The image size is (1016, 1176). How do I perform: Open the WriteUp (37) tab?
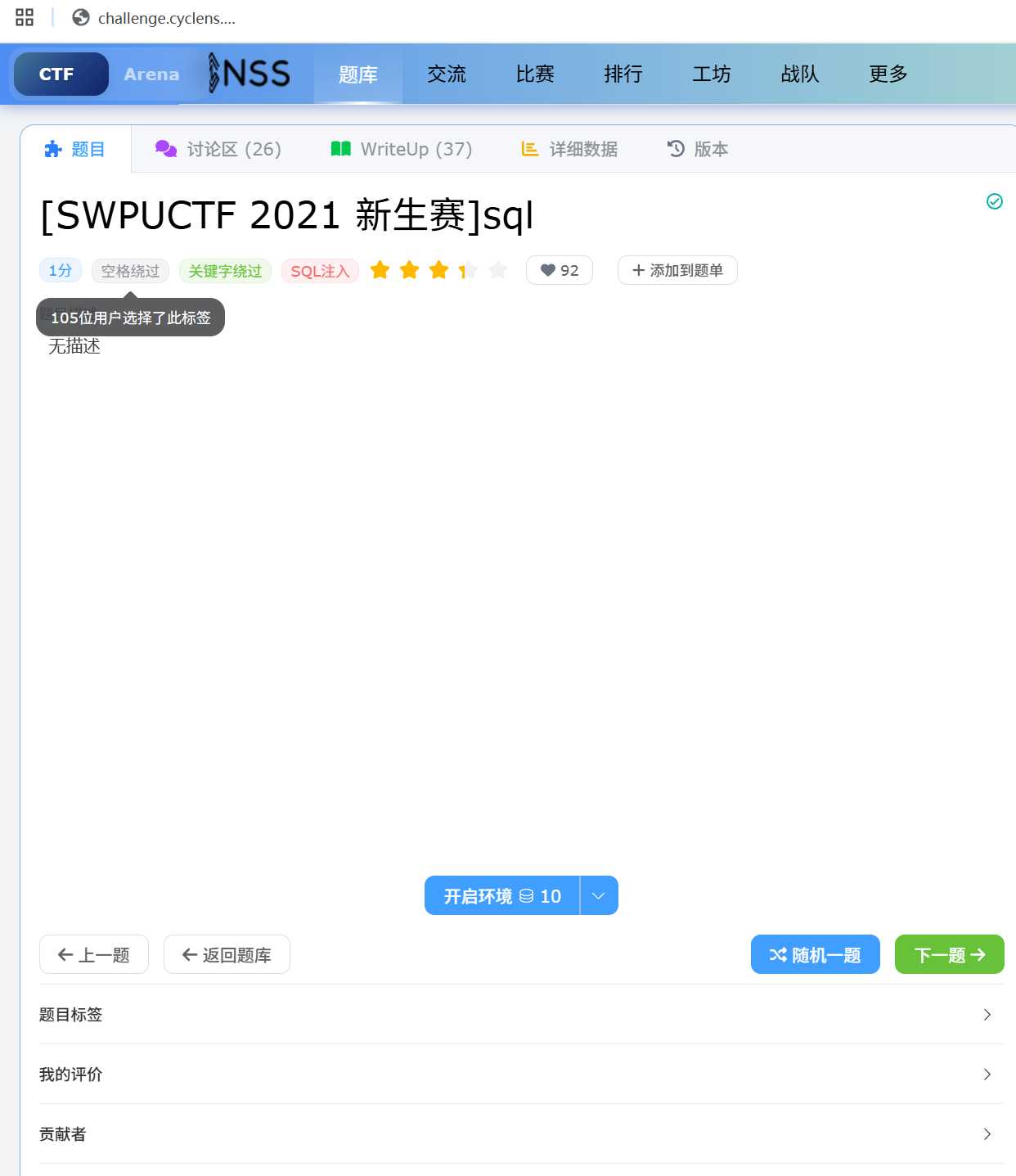point(402,149)
